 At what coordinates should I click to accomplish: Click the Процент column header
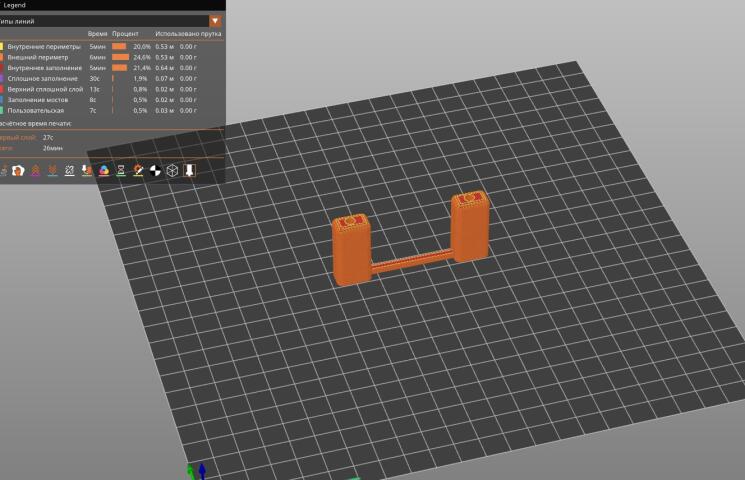click(125, 34)
